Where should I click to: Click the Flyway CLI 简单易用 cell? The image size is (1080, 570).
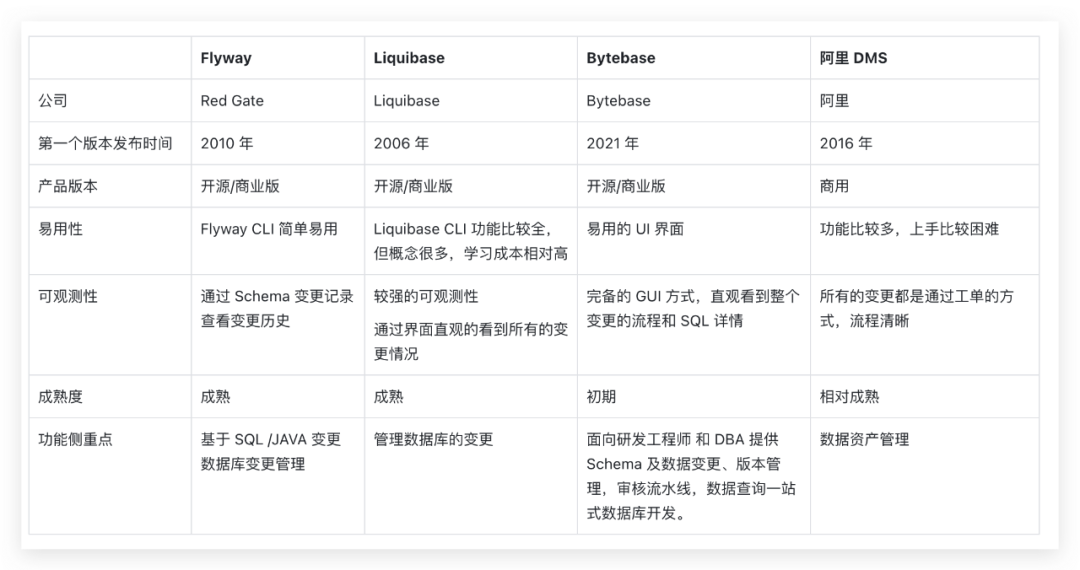[x=269, y=229]
